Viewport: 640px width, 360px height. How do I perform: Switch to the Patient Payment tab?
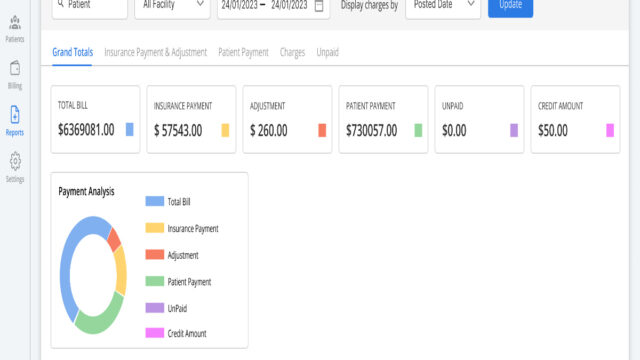[x=243, y=52]
